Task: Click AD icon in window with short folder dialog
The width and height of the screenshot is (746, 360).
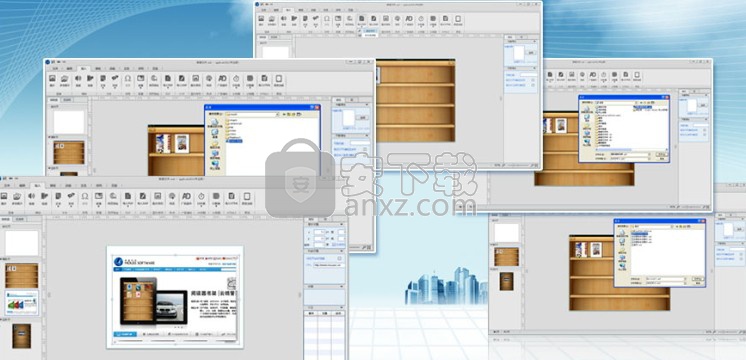Action: tap(222, 78)
